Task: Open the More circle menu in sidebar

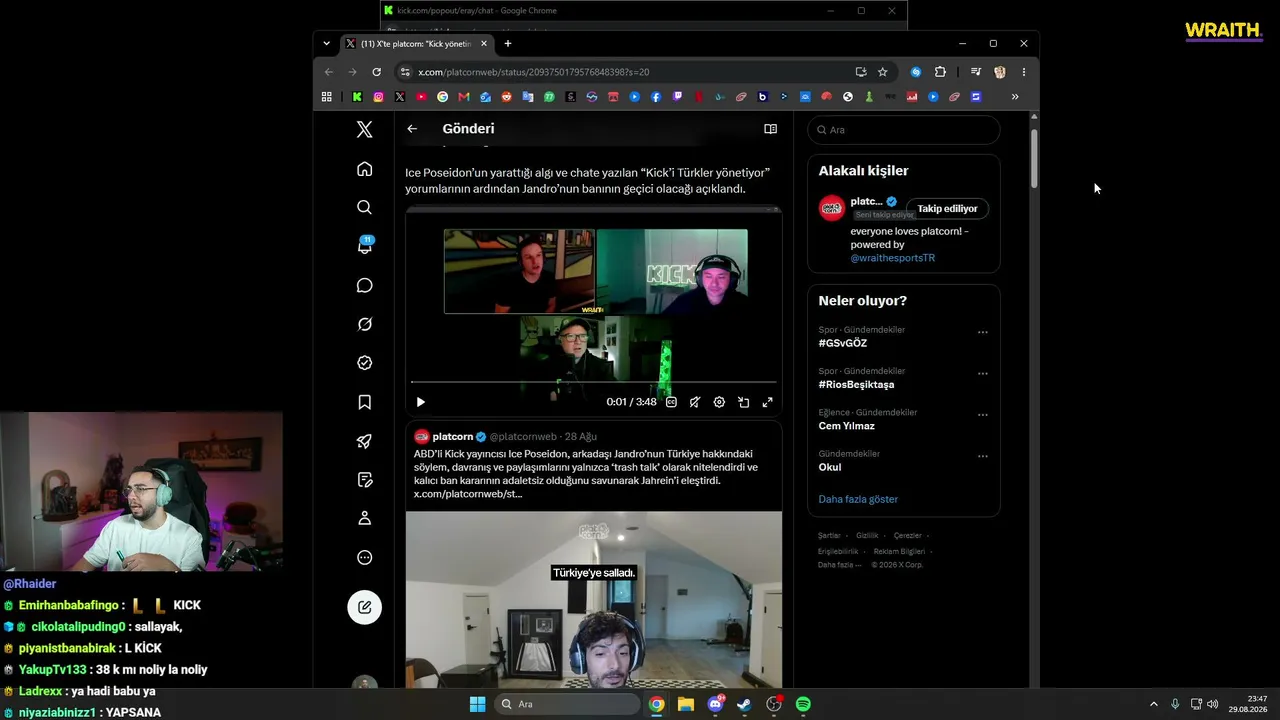Action: point(364,557)
